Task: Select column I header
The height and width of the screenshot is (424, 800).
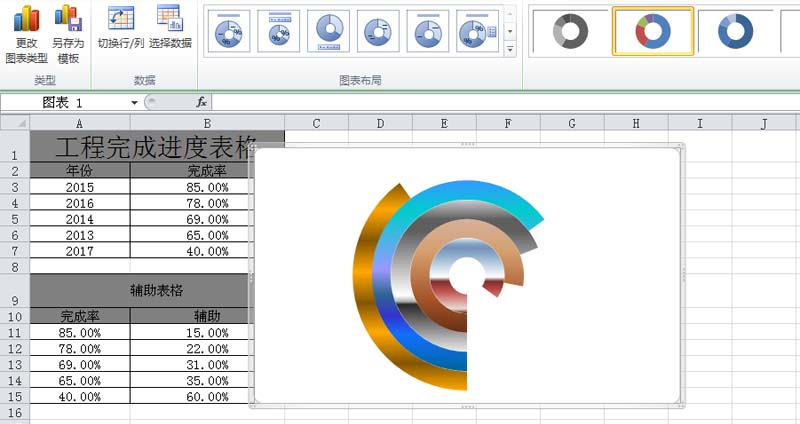Action: pos(700,123)
